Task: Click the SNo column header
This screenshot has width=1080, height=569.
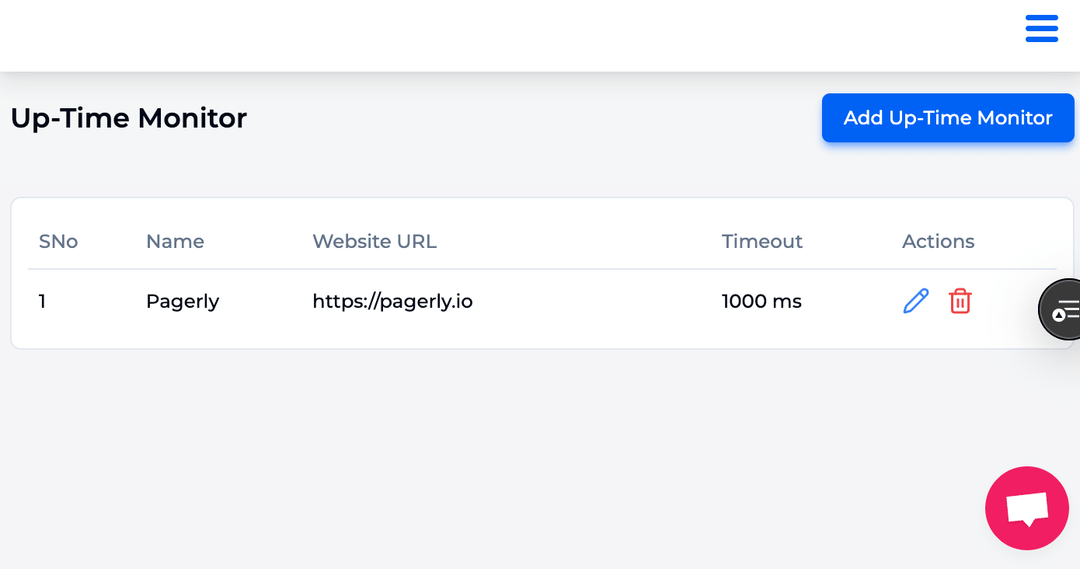Action: pyautogui.click(x=58, y=241)
